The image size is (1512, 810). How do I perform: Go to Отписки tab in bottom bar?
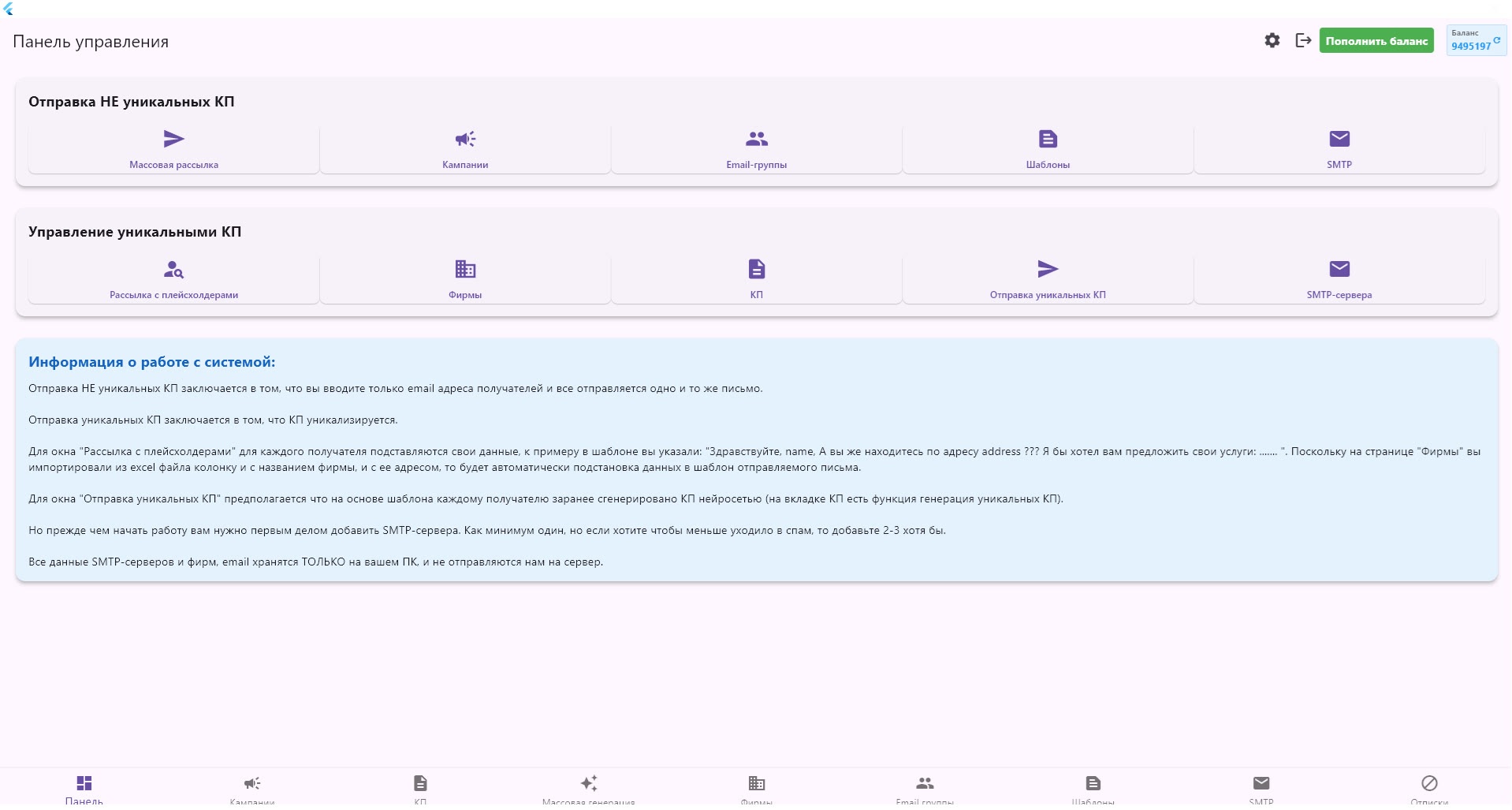(x=1429, y=789)
